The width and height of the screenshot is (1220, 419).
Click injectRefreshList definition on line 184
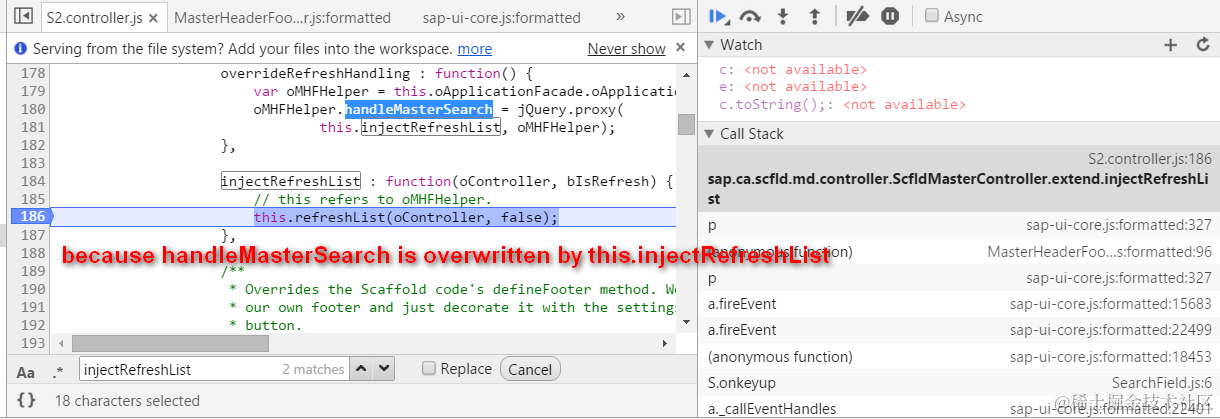tap(291, 181)
